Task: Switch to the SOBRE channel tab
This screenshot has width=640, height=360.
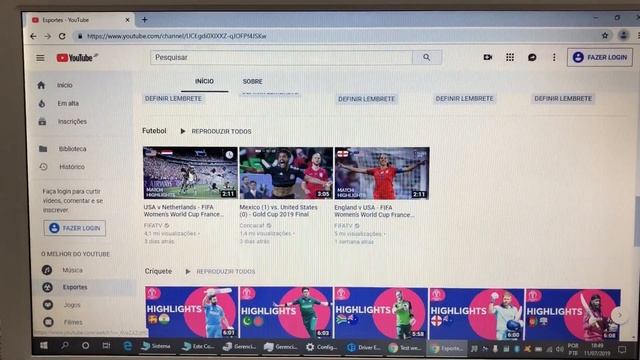Action: [x=252, y=81]
